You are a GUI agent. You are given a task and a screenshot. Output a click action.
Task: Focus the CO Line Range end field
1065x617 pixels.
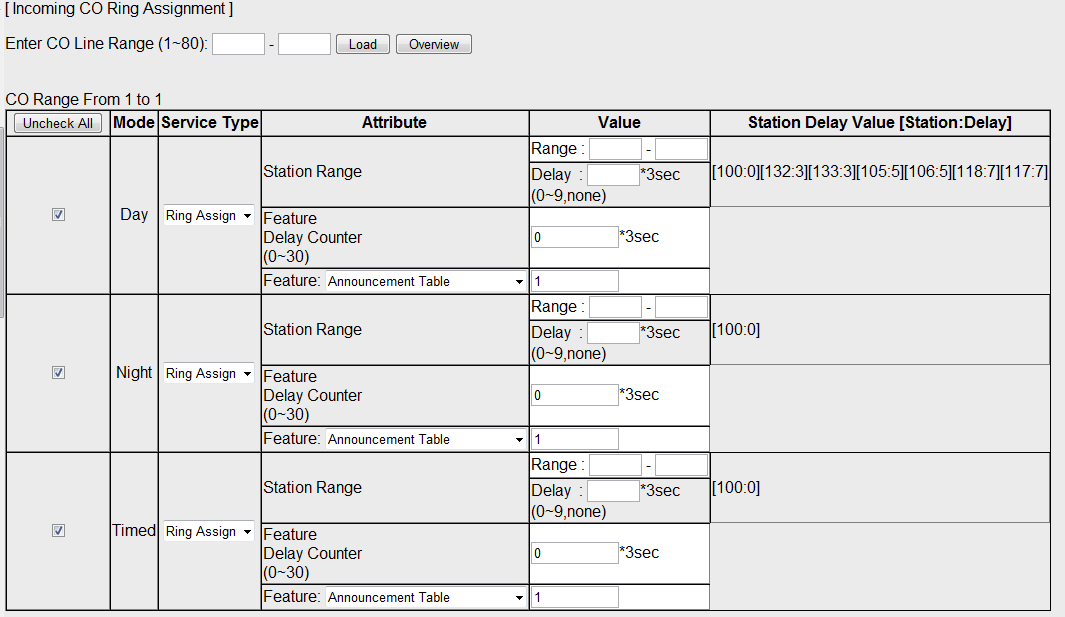pyautogui.click(x=304, y=44)
